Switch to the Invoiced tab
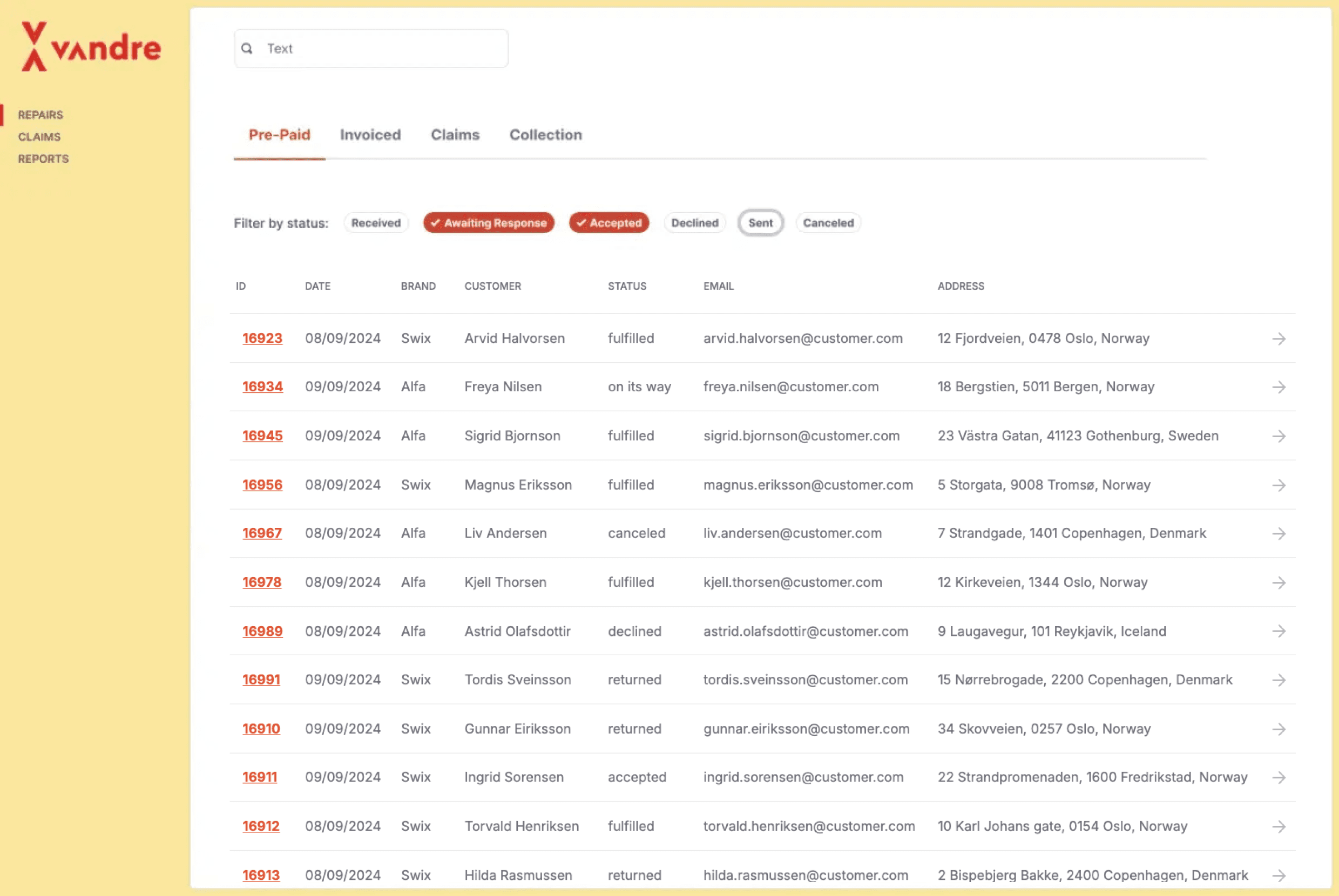Screen dimensions: 1339x896 370,135
